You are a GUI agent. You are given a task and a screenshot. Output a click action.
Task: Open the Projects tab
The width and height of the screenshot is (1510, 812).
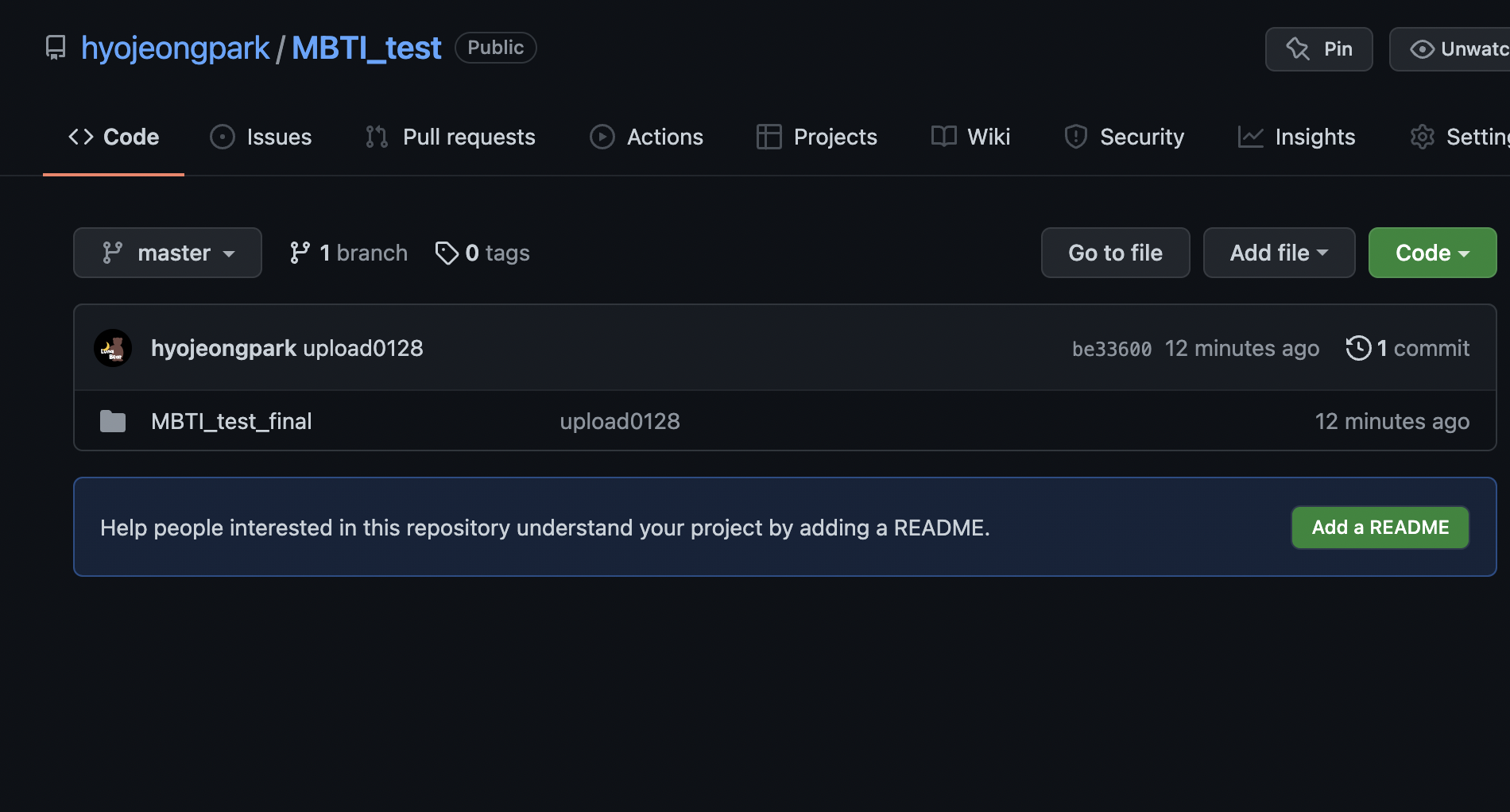pos(816,137)
